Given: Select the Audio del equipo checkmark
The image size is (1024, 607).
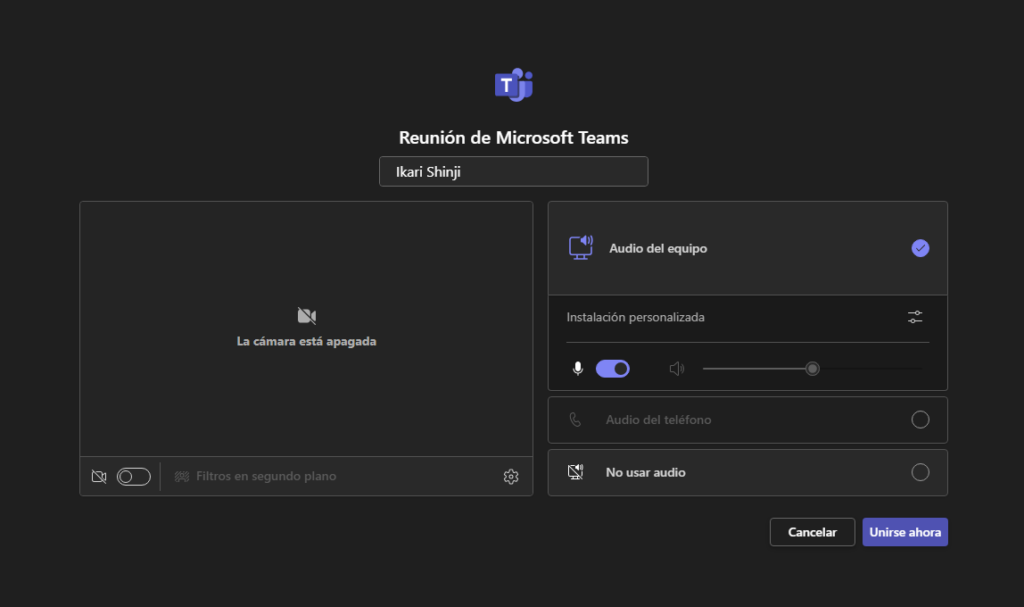Looking at the screenshot, I should (920, 248).
